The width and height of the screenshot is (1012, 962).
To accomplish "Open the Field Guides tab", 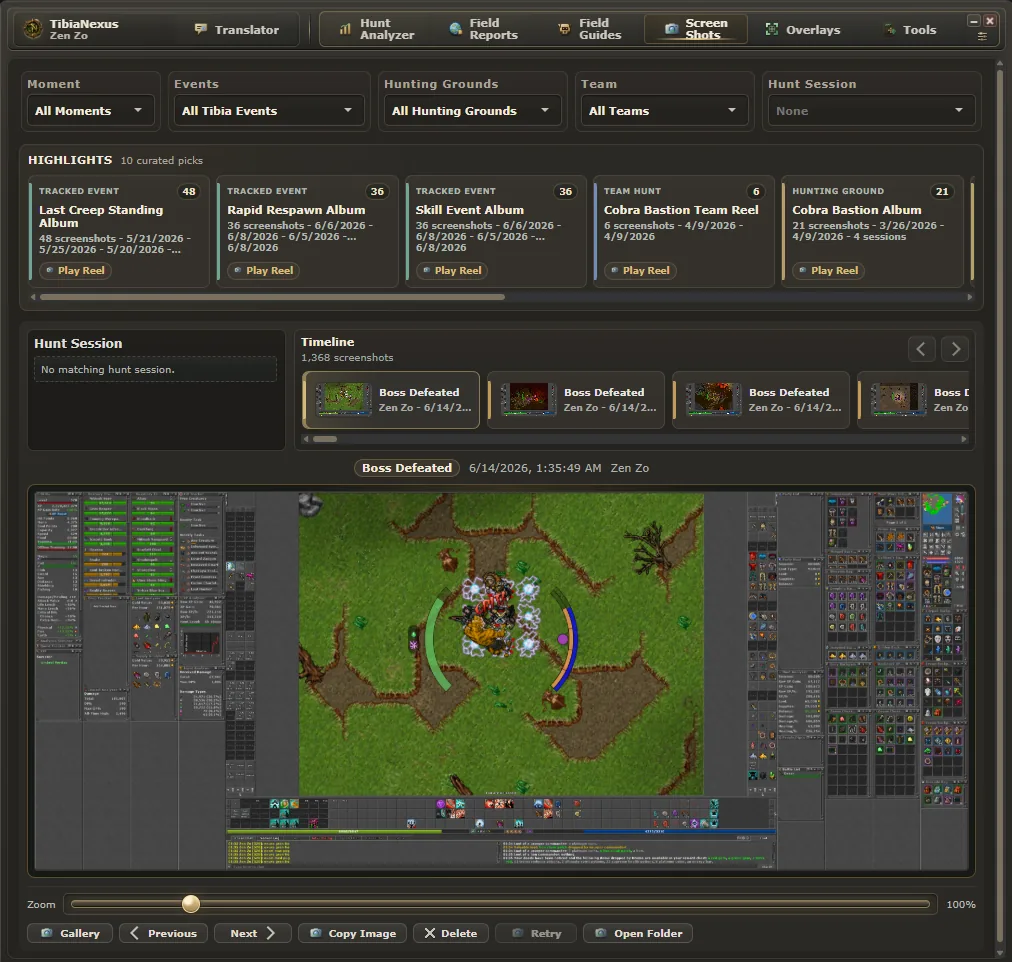I will [590, 30].
